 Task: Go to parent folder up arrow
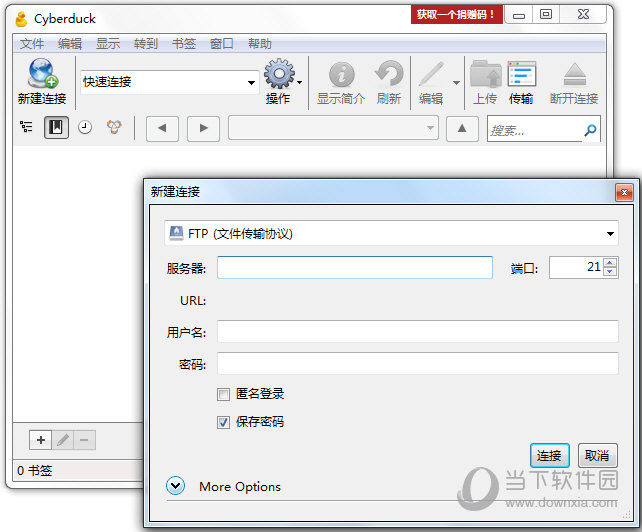462,129
